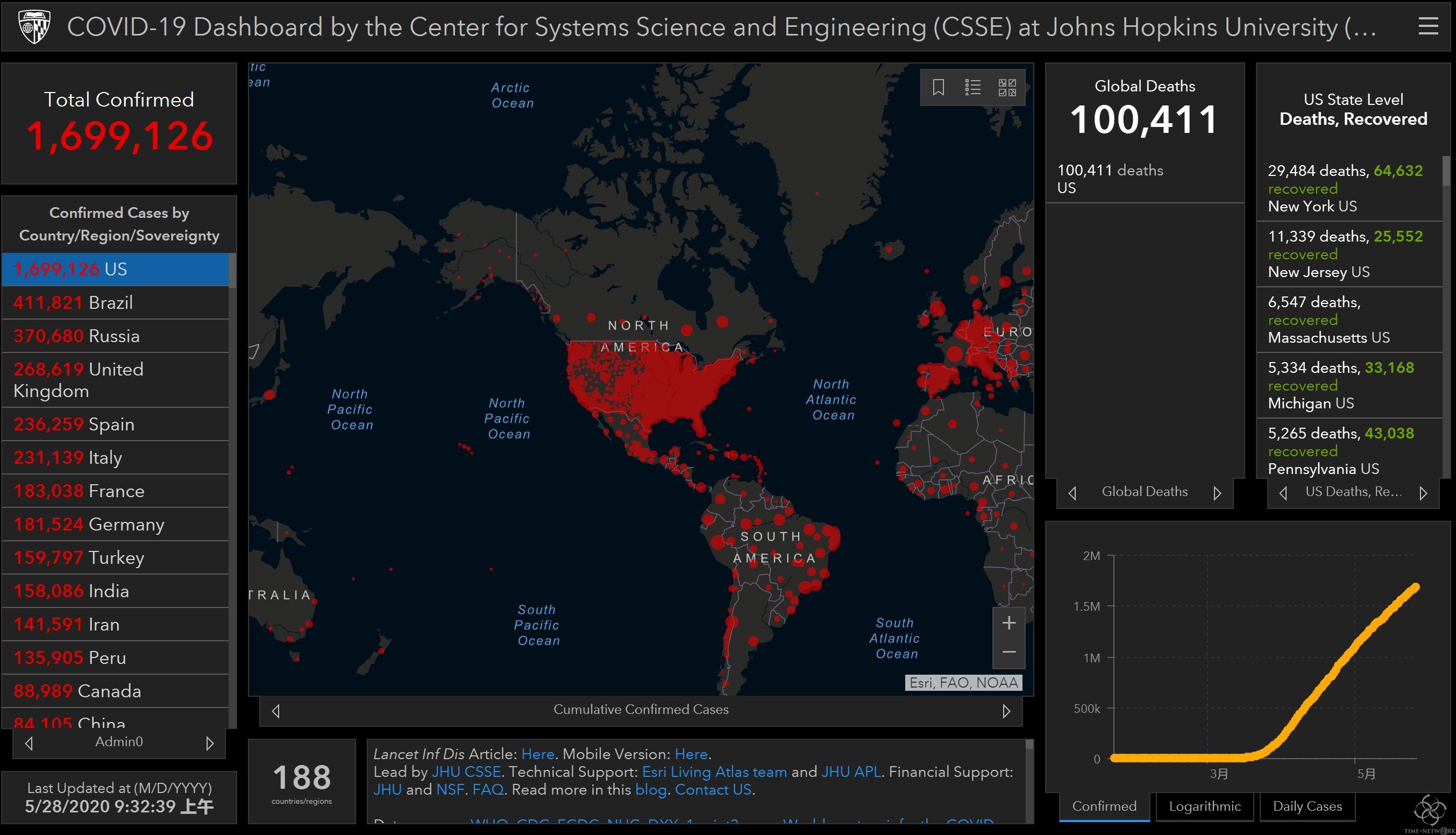
Task: Select Germany row with 181,524 cases
Action: (115, 524)
